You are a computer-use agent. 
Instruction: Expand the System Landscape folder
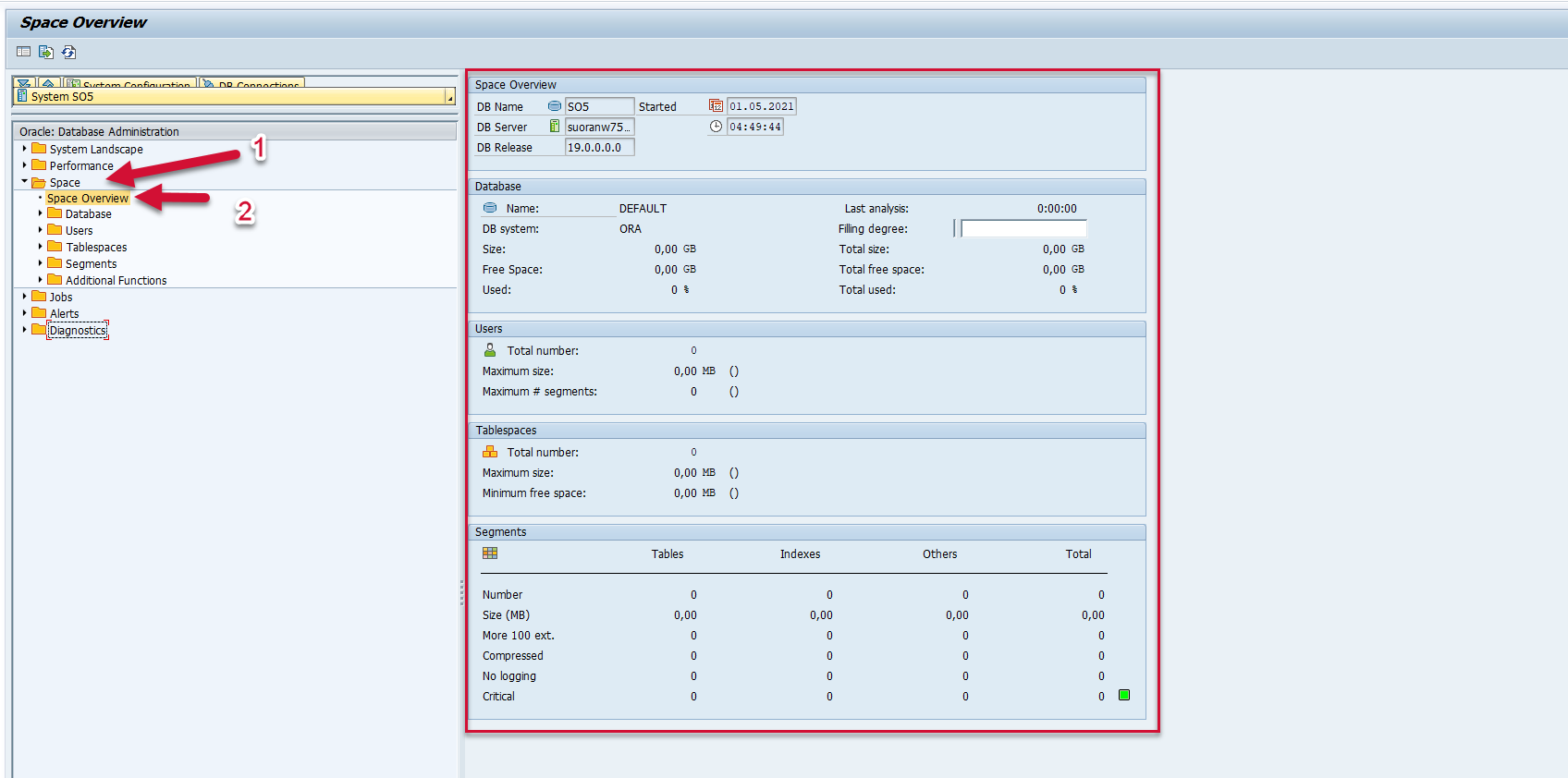pyautogui.click(x=25, y=149)
